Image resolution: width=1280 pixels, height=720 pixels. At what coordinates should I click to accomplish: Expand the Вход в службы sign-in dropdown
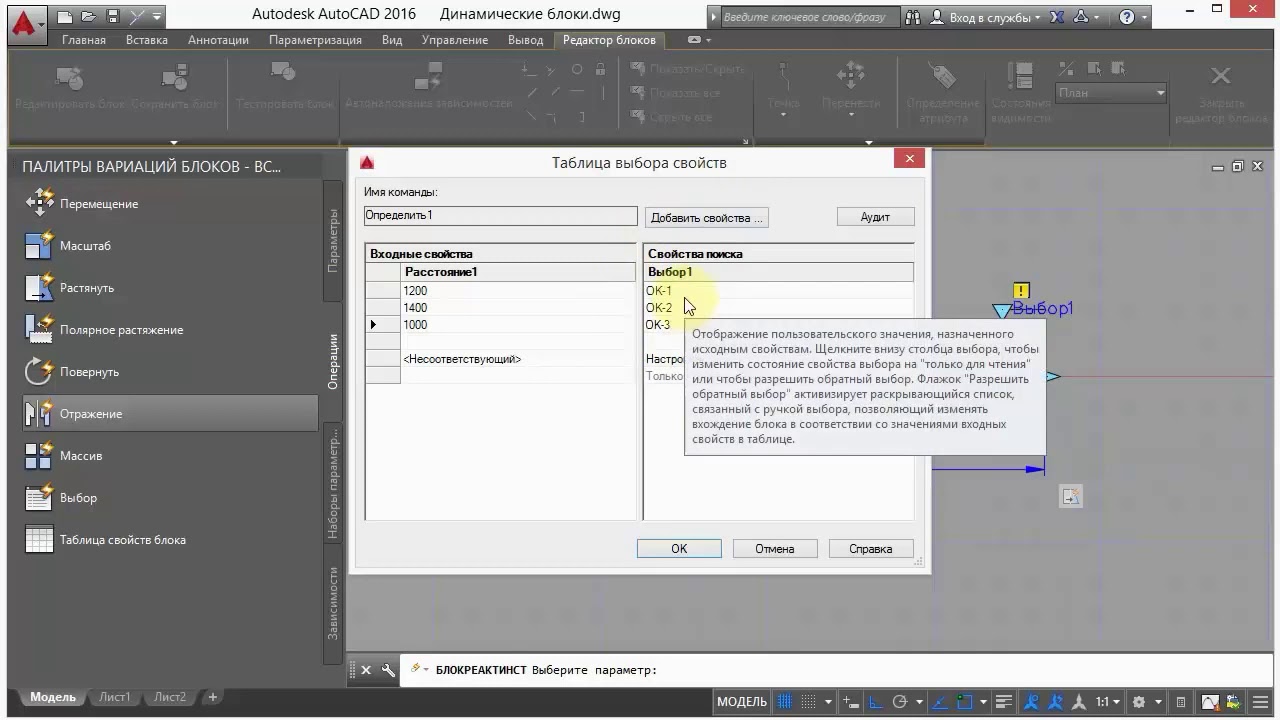pyautogui.click(x=1037, y=17)
